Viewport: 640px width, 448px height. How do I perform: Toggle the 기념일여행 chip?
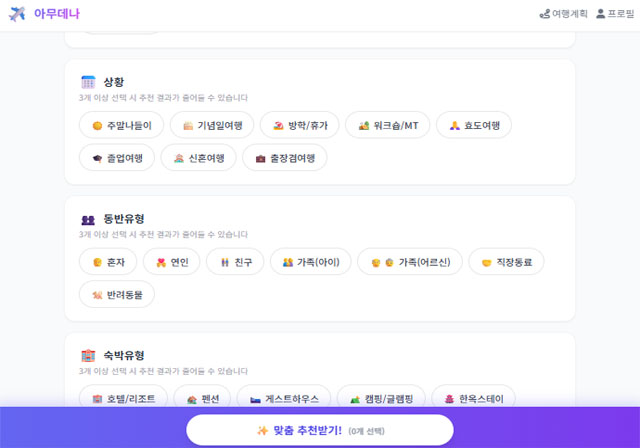(212, 125)
